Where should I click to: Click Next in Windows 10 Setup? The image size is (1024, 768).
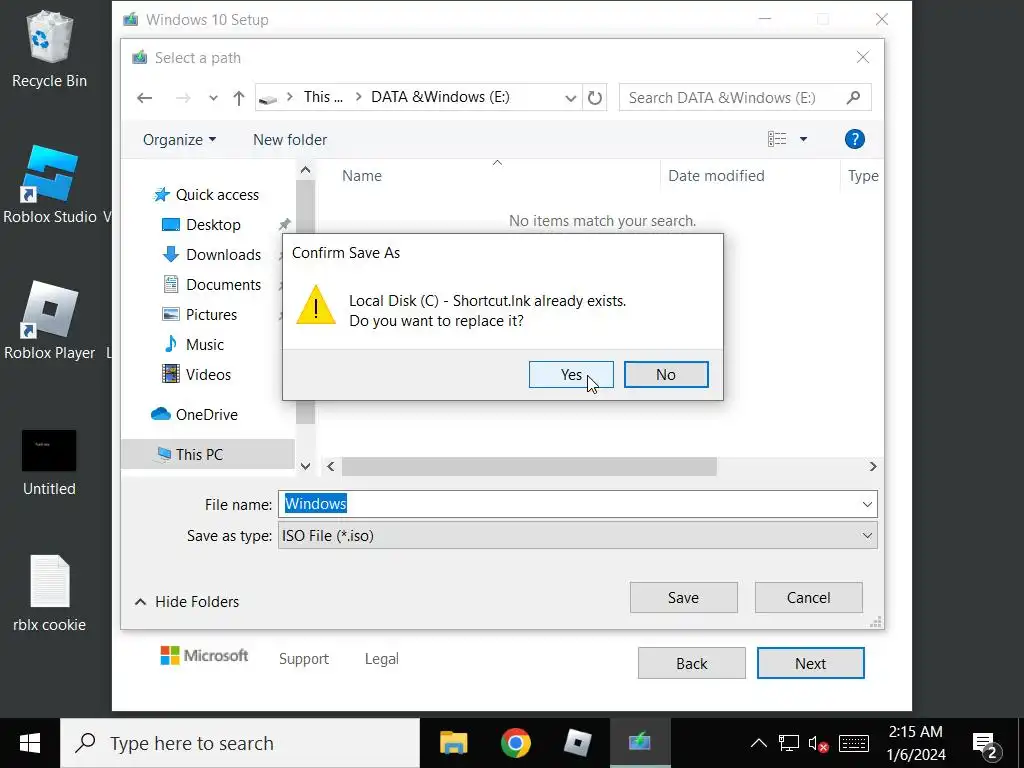point(810,664)
